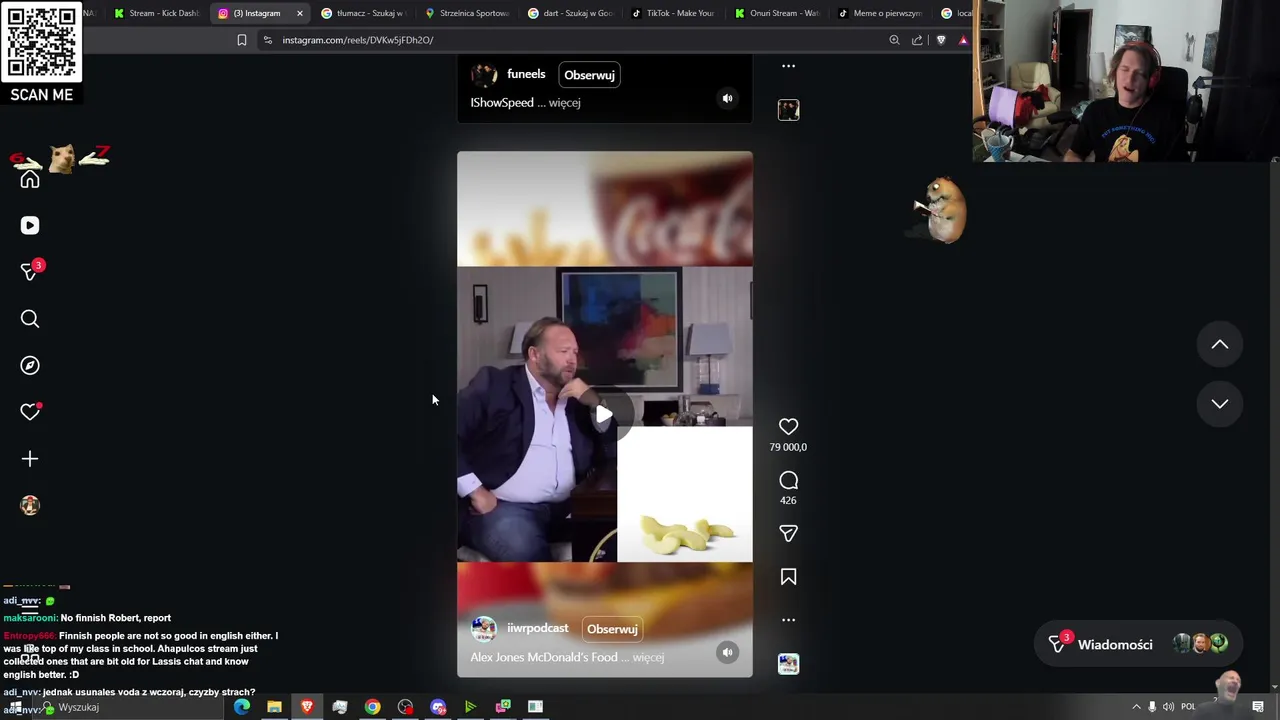
Task: Switch to TikTok - Make Your tab
Action: click(673, 13)
